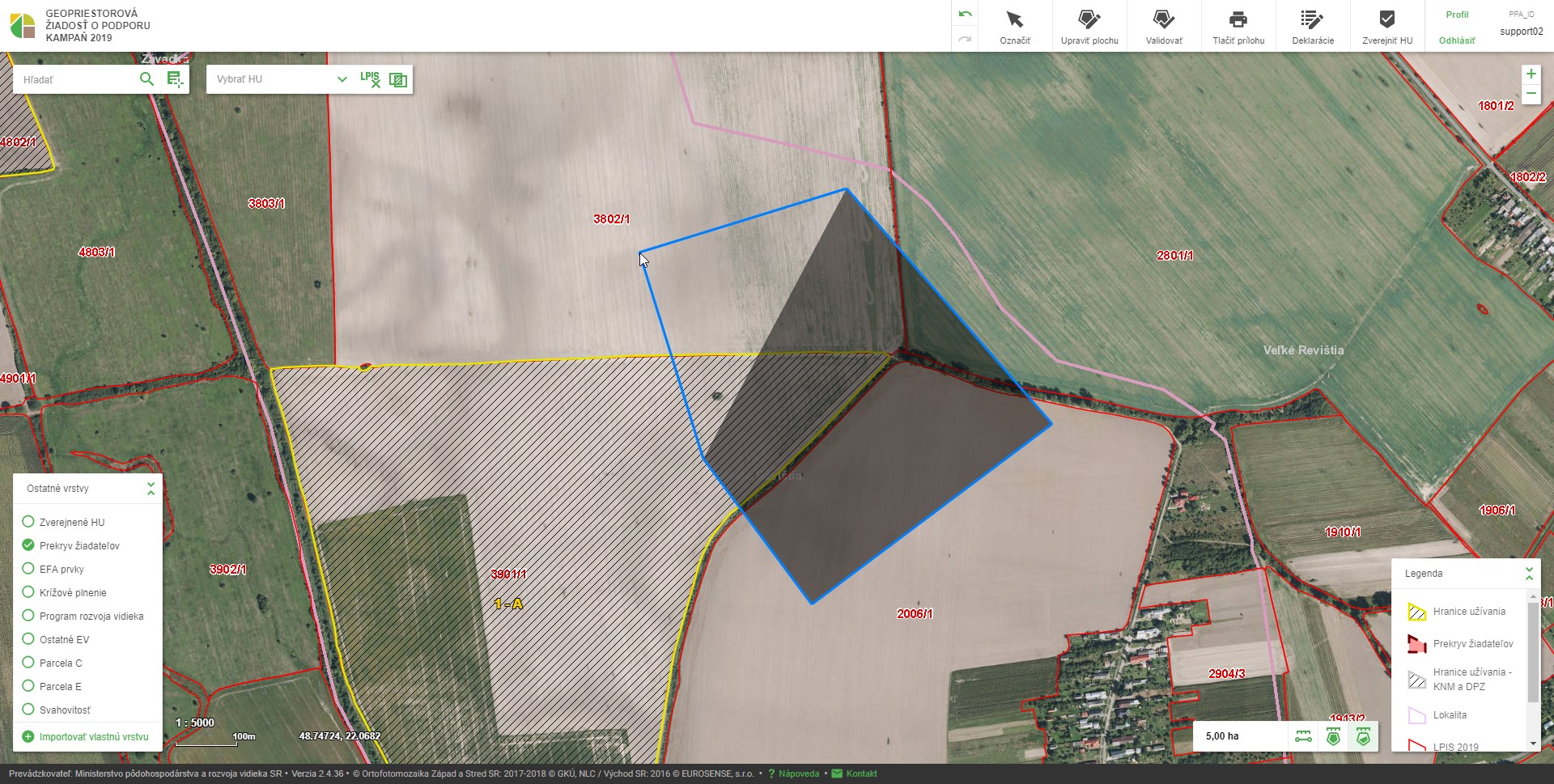Click the overlapping hatched squares icon
The image size is (1554, 784).
click(398, 79)
